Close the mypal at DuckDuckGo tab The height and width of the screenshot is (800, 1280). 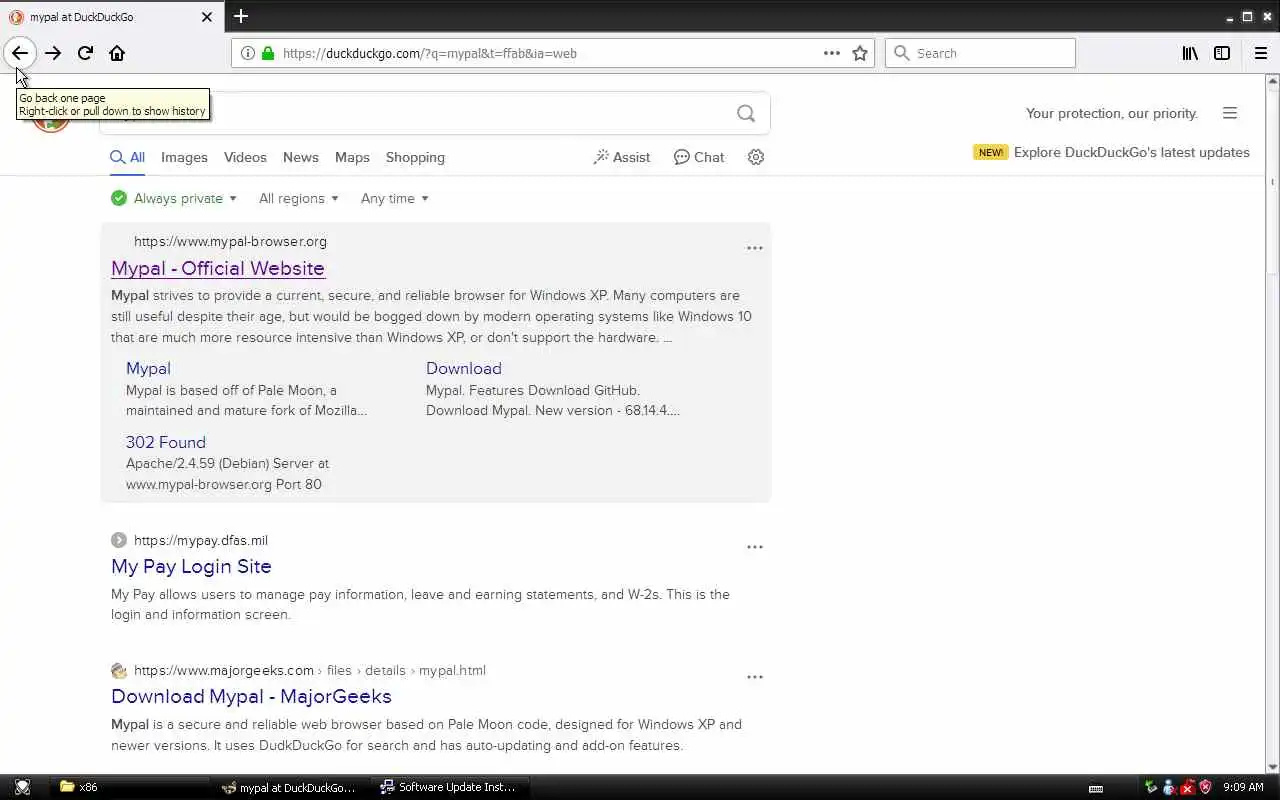click(x=207, y=17)
